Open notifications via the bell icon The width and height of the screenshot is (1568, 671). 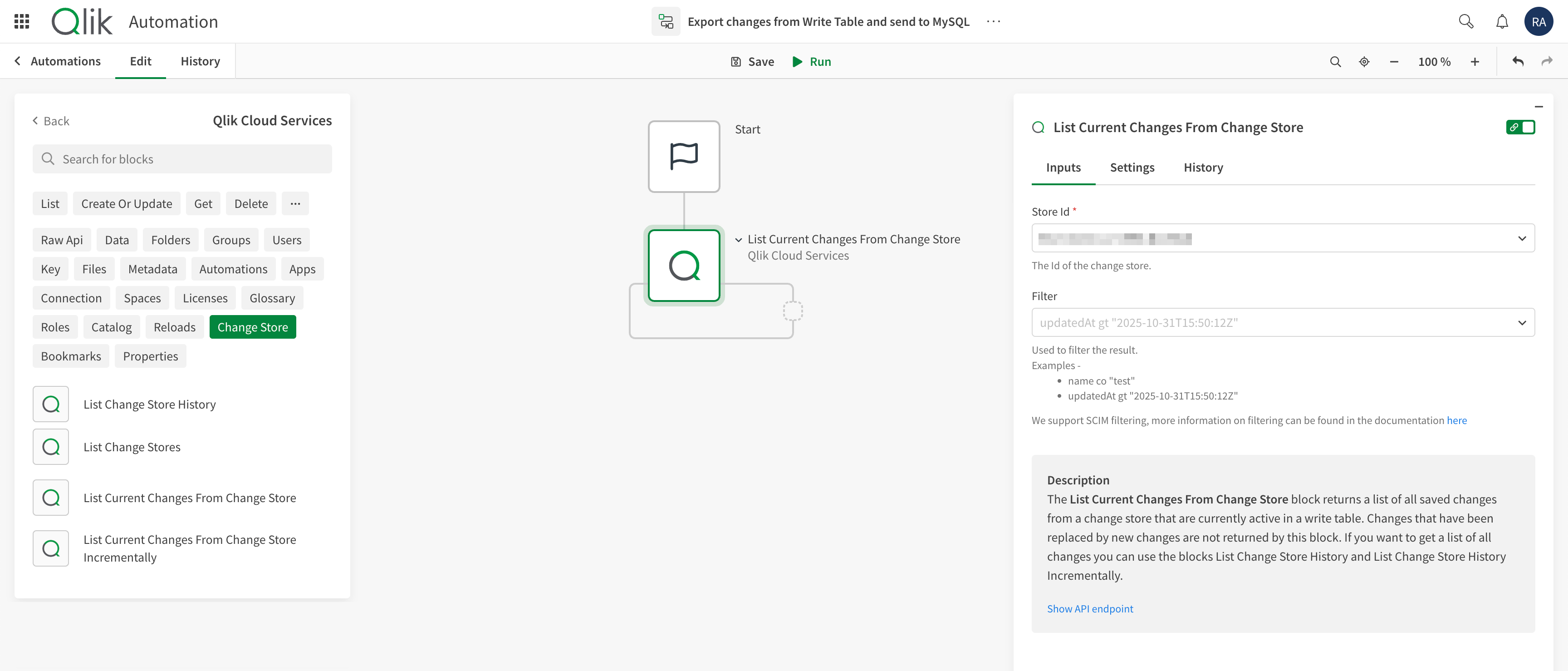pos(1502,21)
